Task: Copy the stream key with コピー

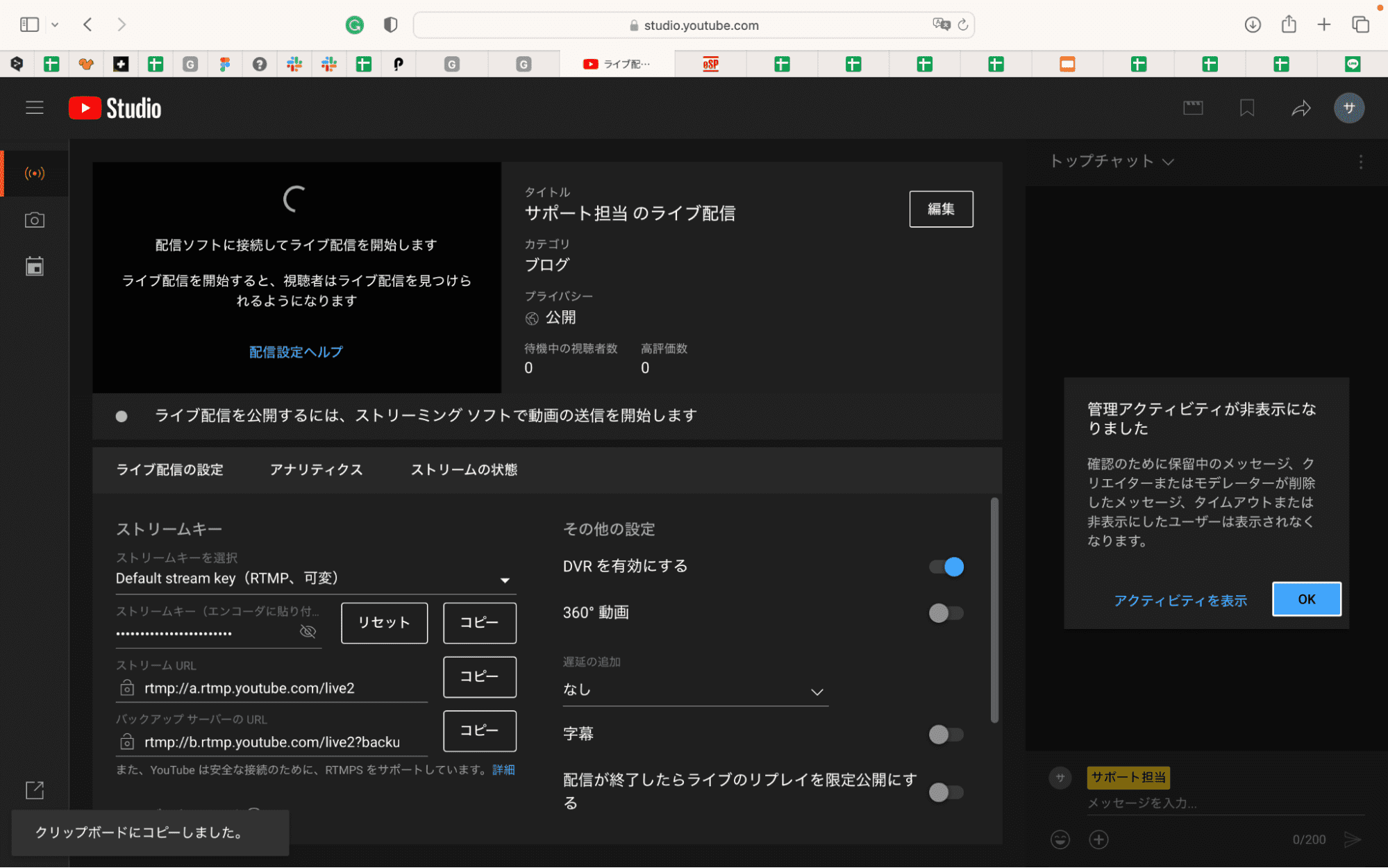Action: click(x=479, y=623)
